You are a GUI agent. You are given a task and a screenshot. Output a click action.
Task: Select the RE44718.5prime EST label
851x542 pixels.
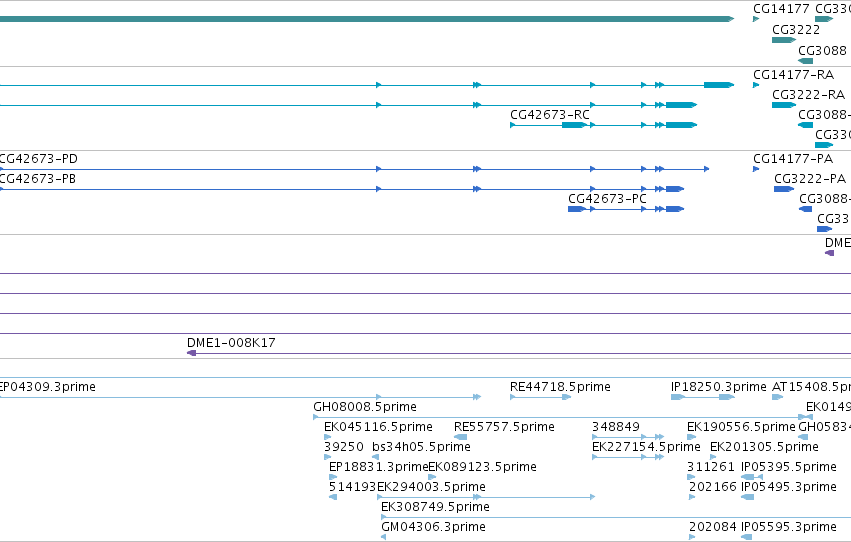560,387
